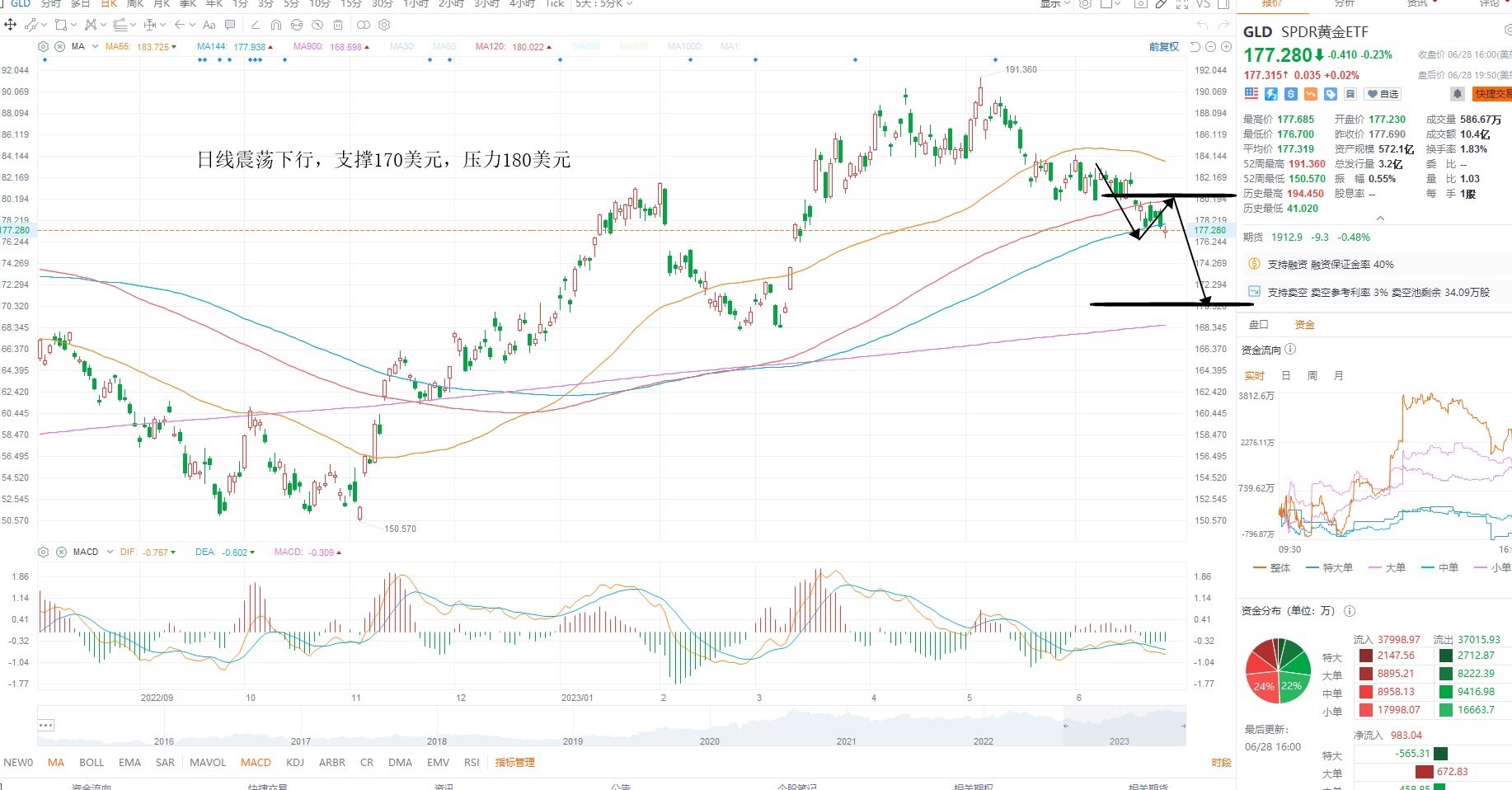Switch to the 盘口 order book tab
This screenshot has width=1512, height=790.
1259,325
